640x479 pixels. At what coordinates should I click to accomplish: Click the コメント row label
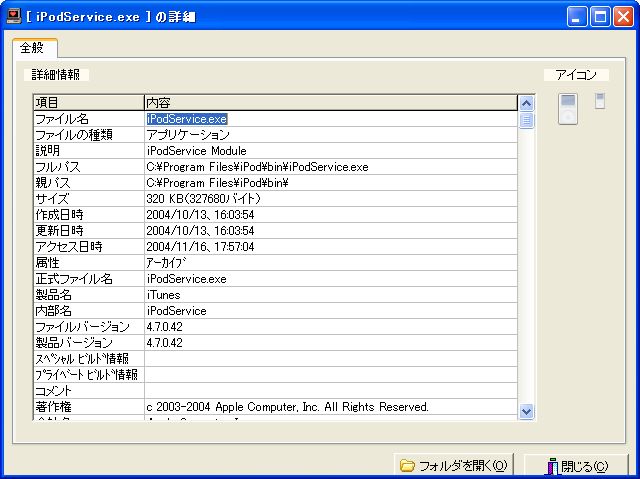(53, 391)
